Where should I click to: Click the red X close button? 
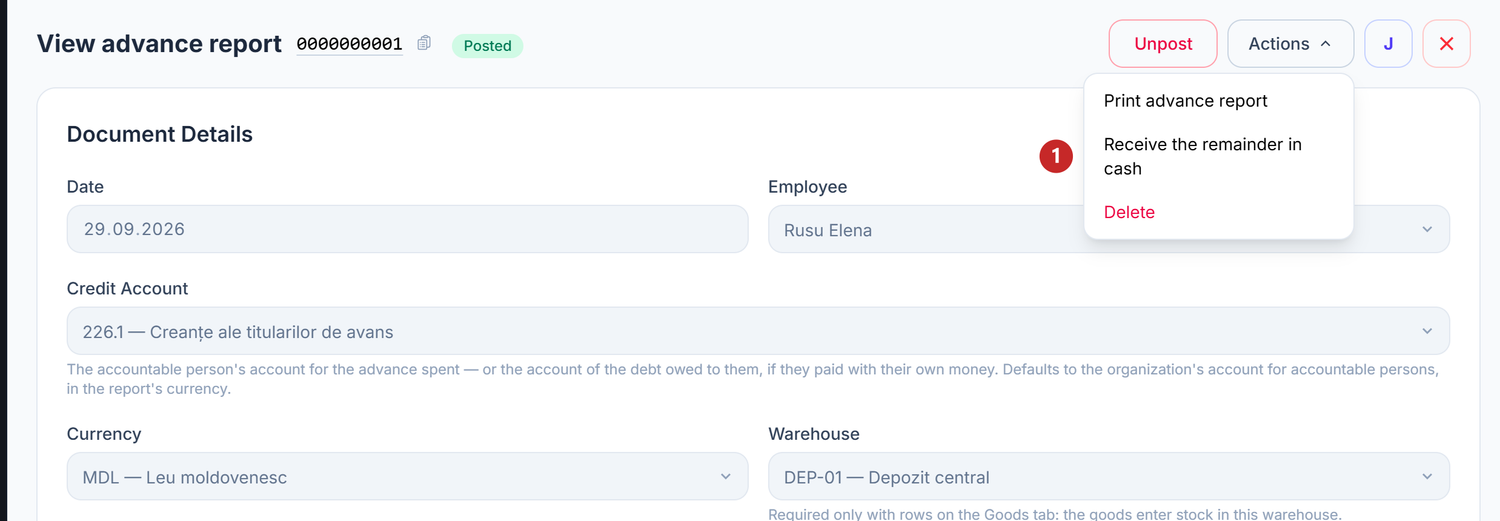(x=1446, y=44)
